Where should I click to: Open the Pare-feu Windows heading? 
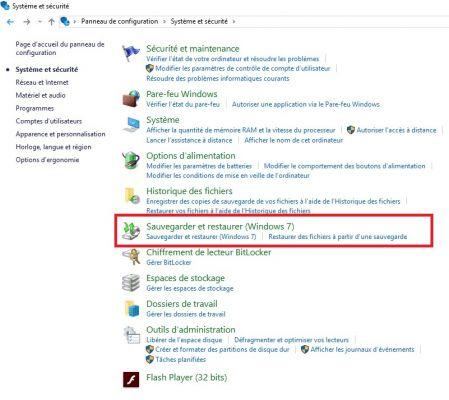[x=182, y=94]
